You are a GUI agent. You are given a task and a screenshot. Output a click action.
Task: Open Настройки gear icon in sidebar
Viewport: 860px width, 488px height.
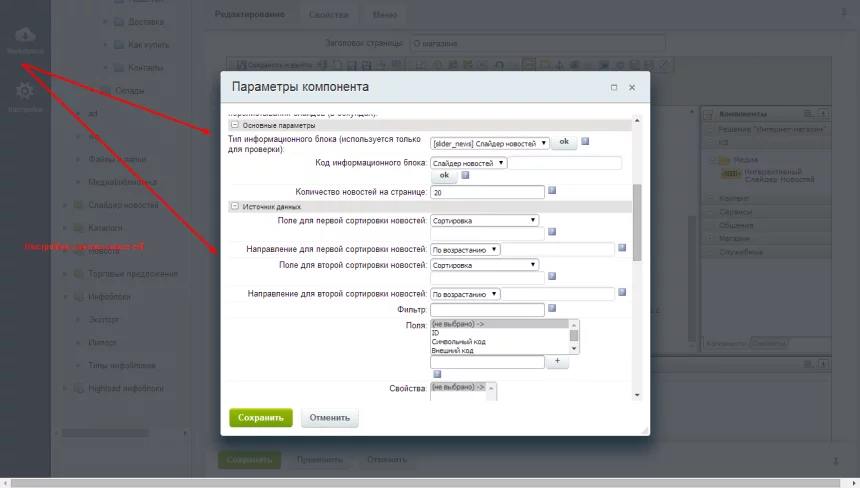point(25,93)
